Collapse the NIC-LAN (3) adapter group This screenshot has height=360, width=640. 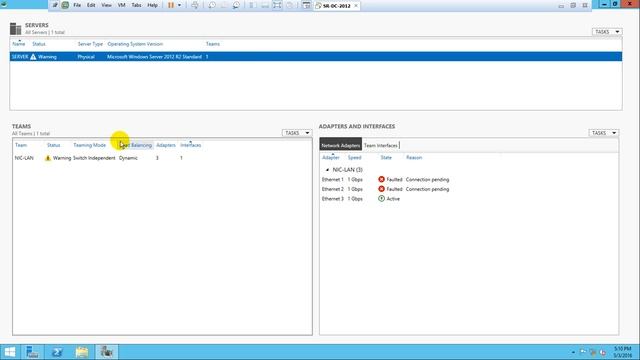click(x=327, y=170)
